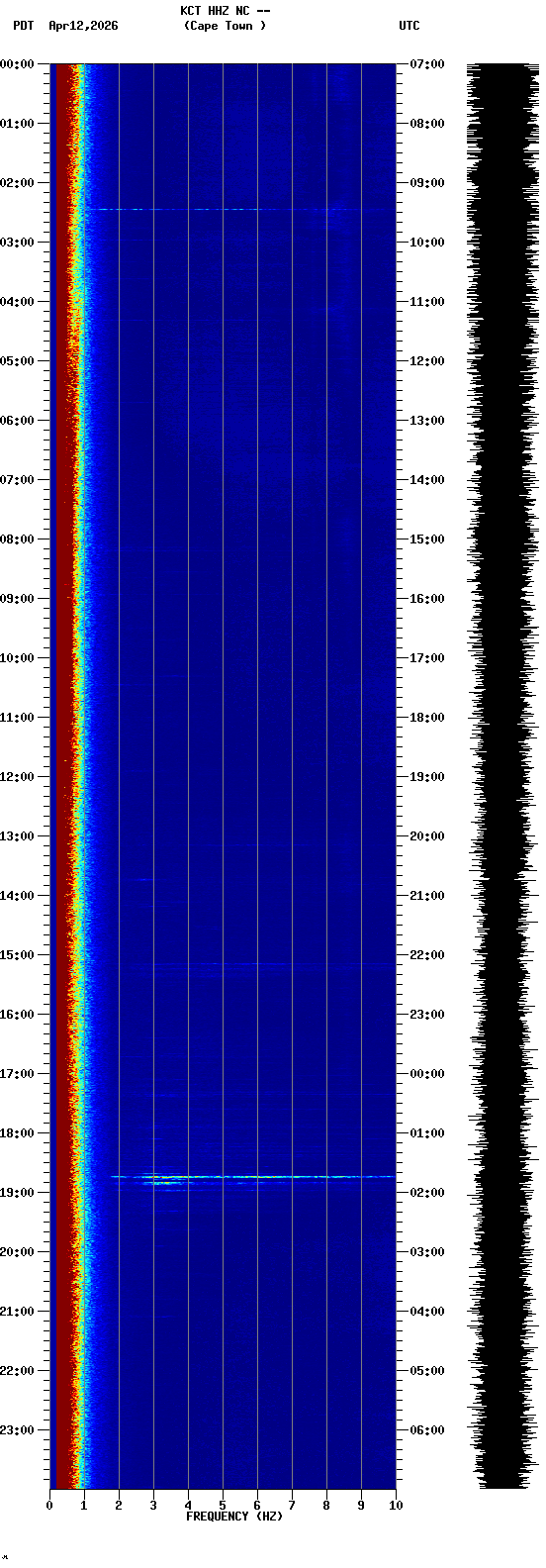The image size is (546, 1568).
Task: Click the 06:00 PDT time label
Action: 17,421
